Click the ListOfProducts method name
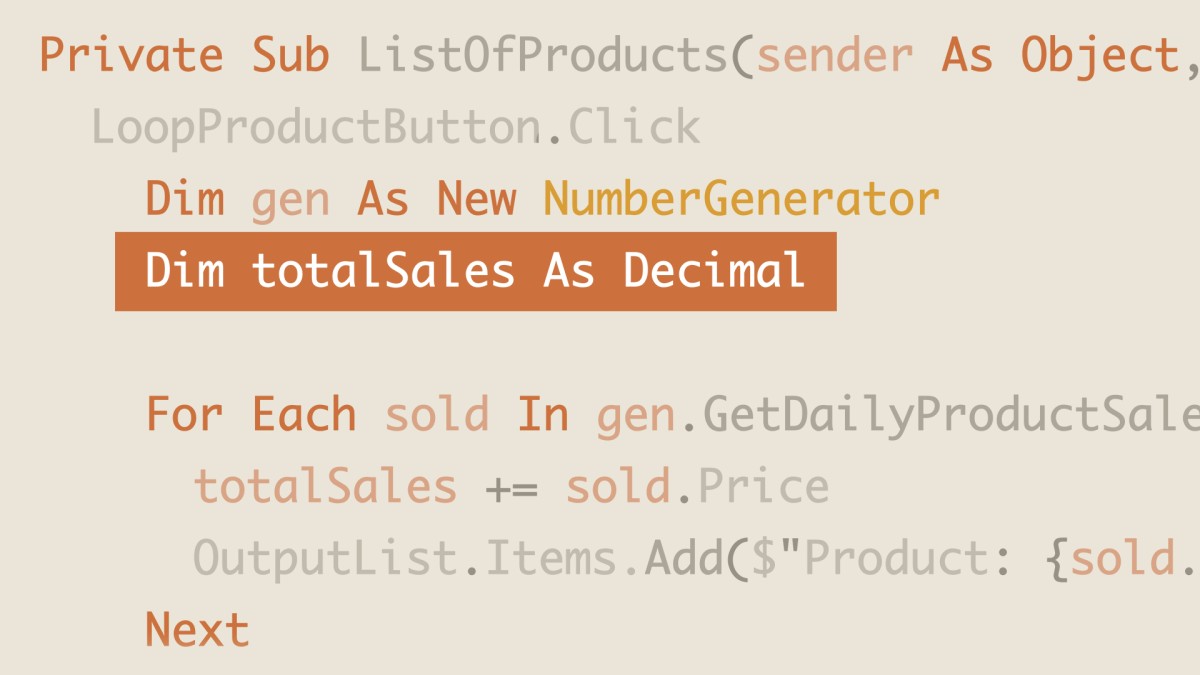Image resolution: width=1200 pixels, height=675 pixels. (x=543, y=55)
